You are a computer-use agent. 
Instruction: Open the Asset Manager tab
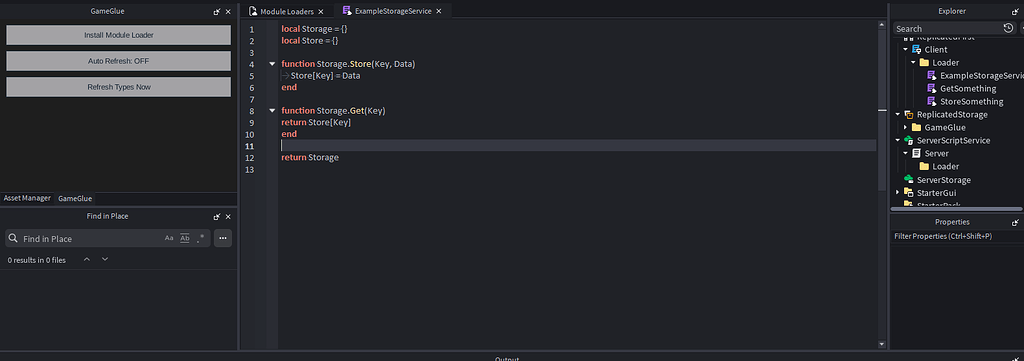pos(27,198)
